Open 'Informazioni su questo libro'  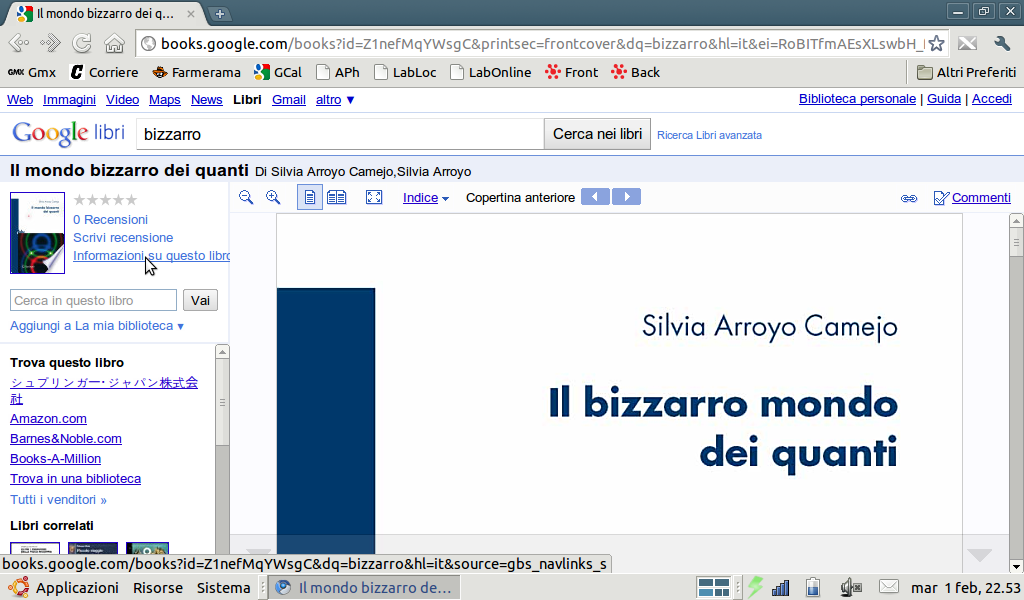click(x=151, y=256)
